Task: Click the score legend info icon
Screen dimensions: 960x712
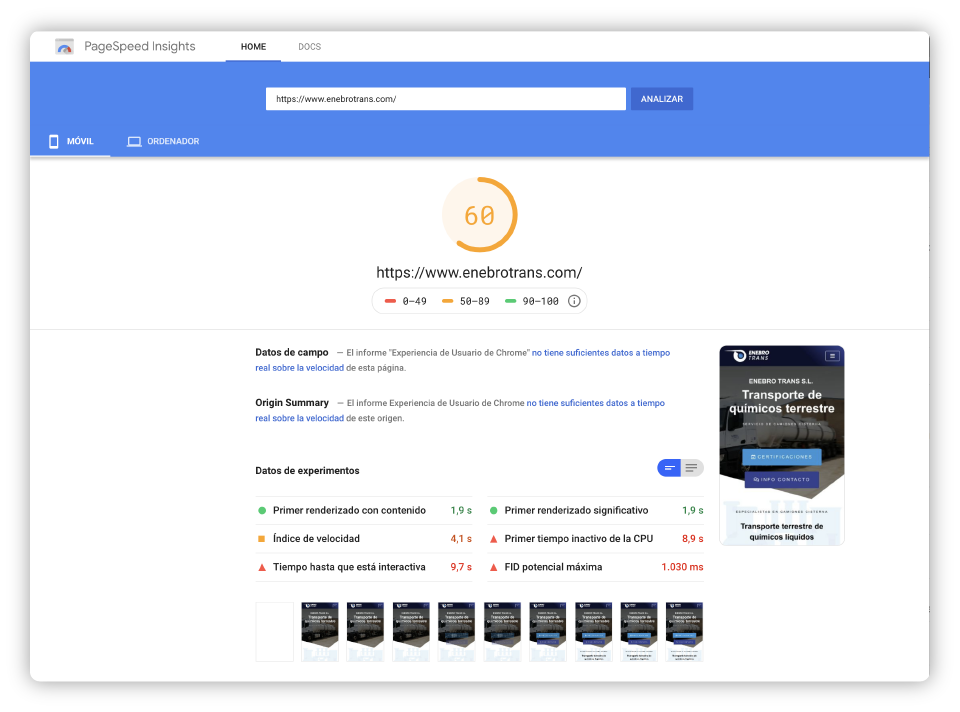Action: [574, 301]
